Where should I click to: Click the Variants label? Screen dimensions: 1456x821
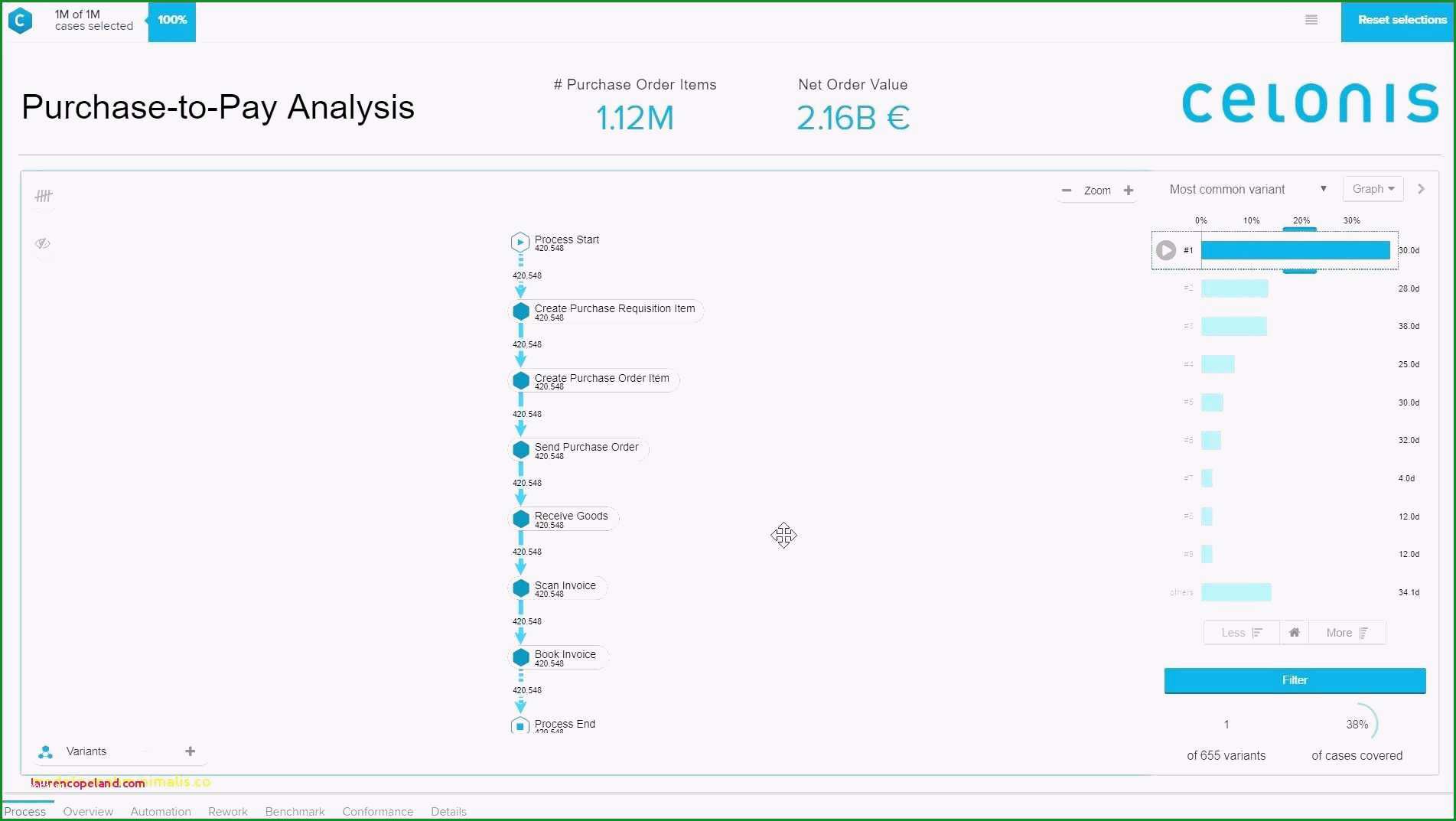tap(86, 751)
